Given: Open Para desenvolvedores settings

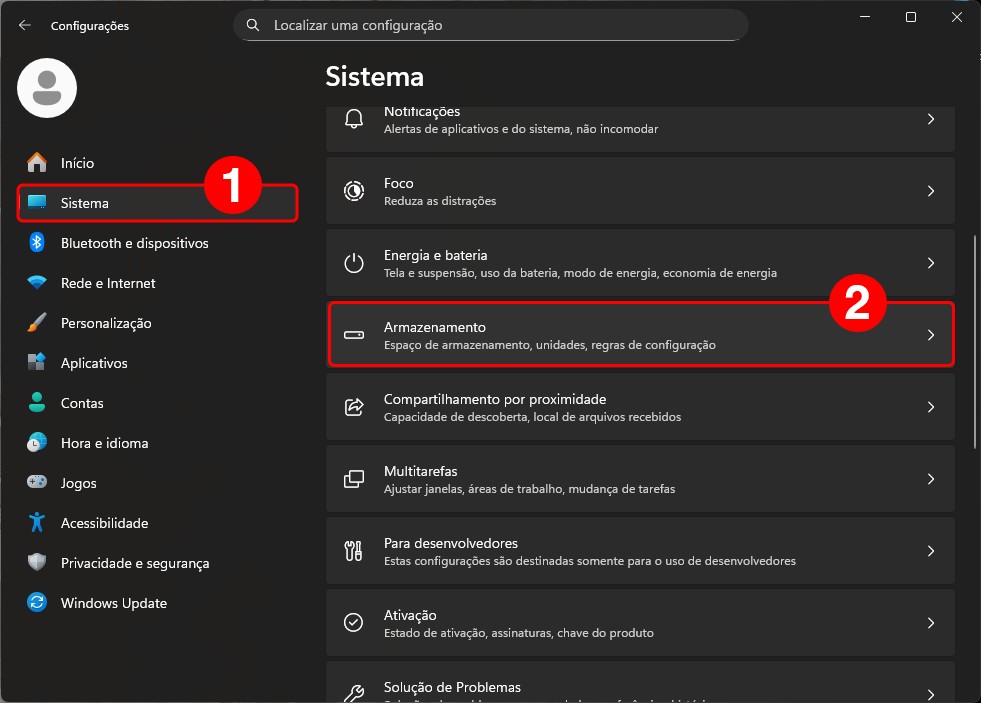Looking at the screenshot, I should click(640, 551).
